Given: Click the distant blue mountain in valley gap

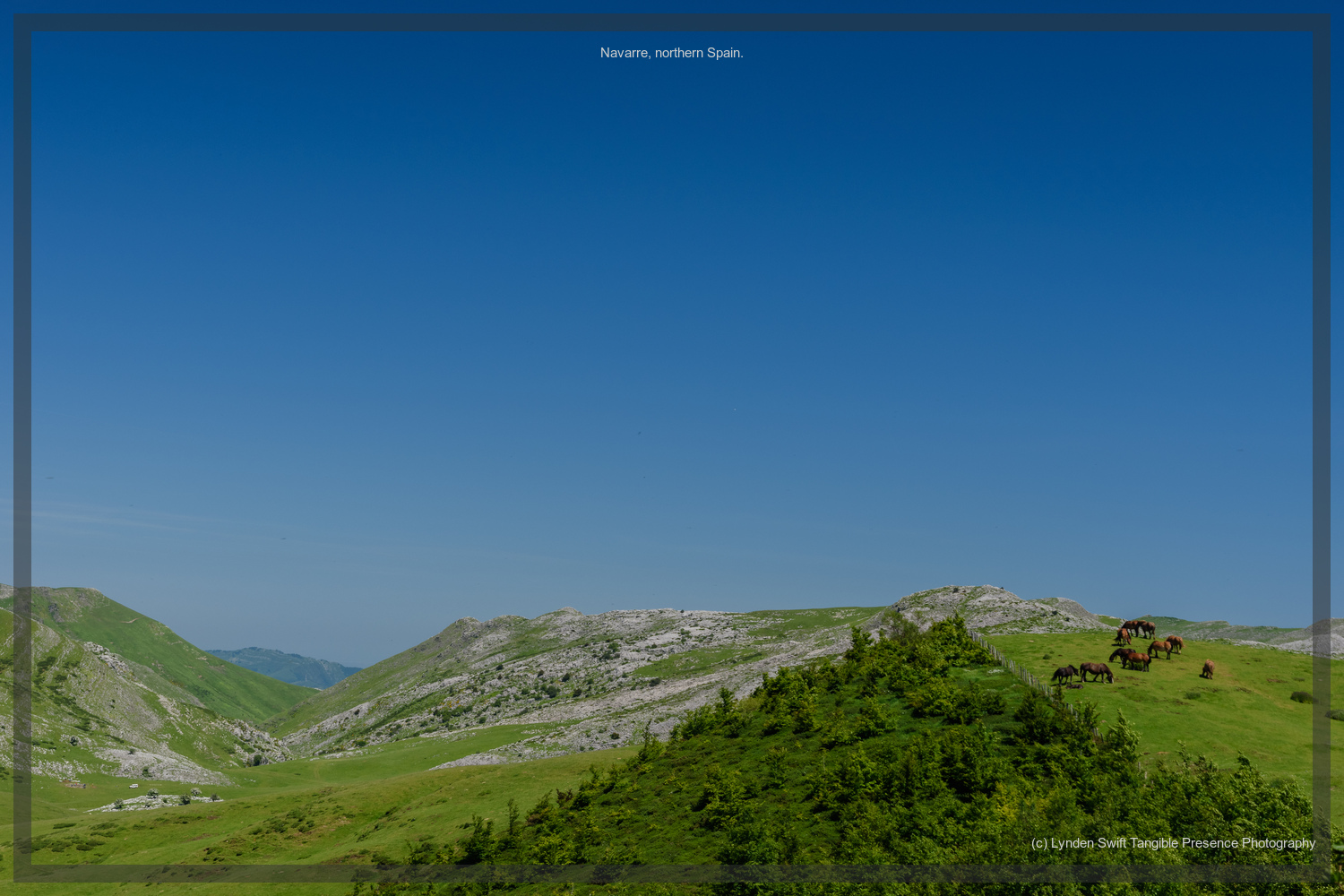Looking at the screenshot, I should 287,666.
